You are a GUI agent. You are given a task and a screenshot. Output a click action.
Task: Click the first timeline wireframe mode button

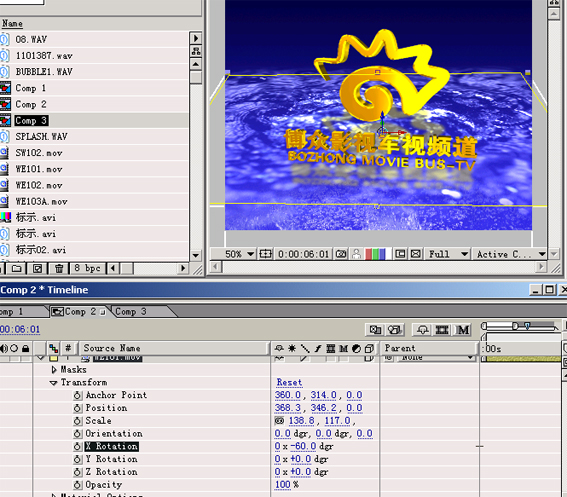375,330
